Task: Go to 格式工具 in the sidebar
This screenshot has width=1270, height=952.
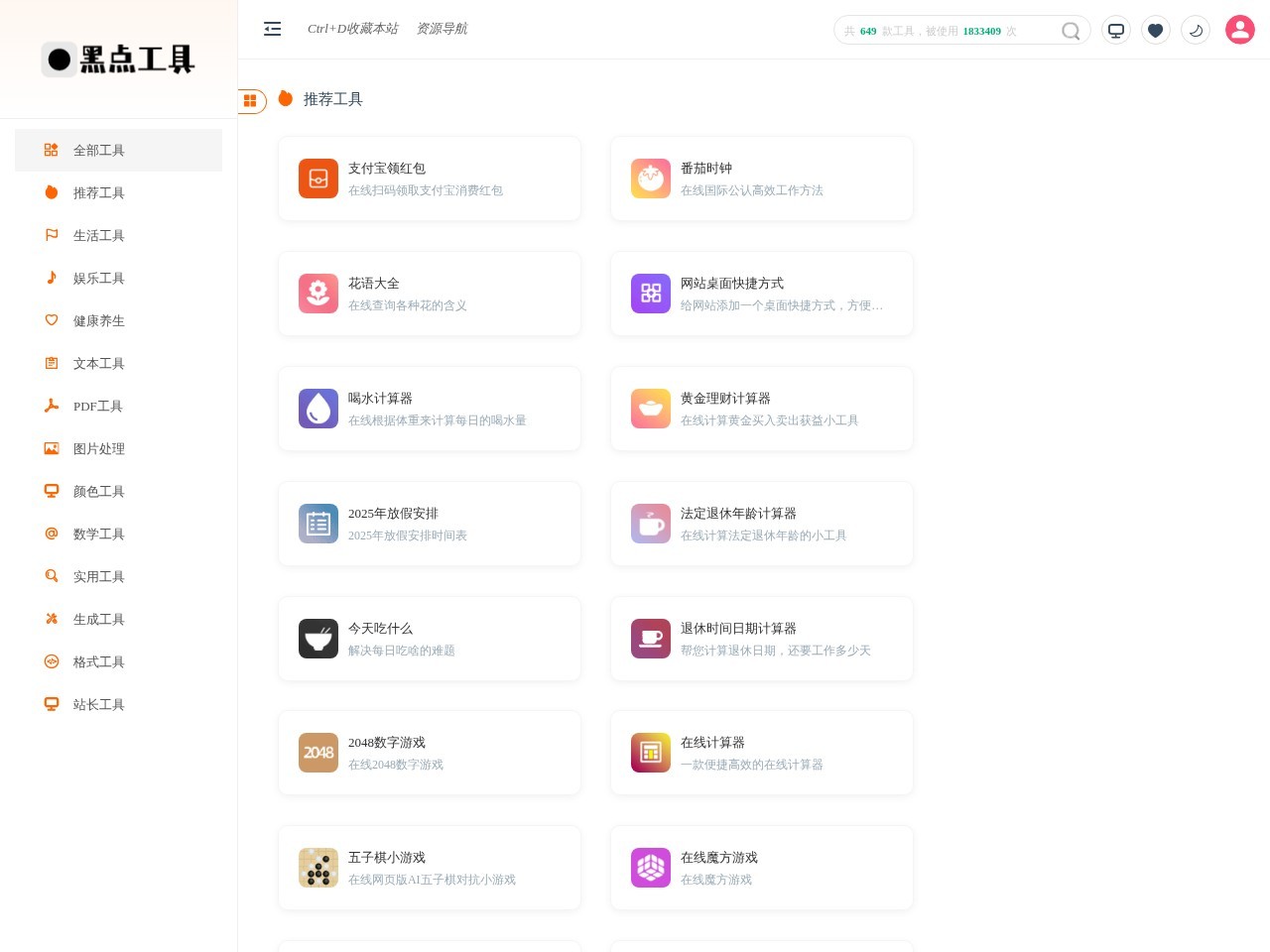Action: click(x=118, y=661)
